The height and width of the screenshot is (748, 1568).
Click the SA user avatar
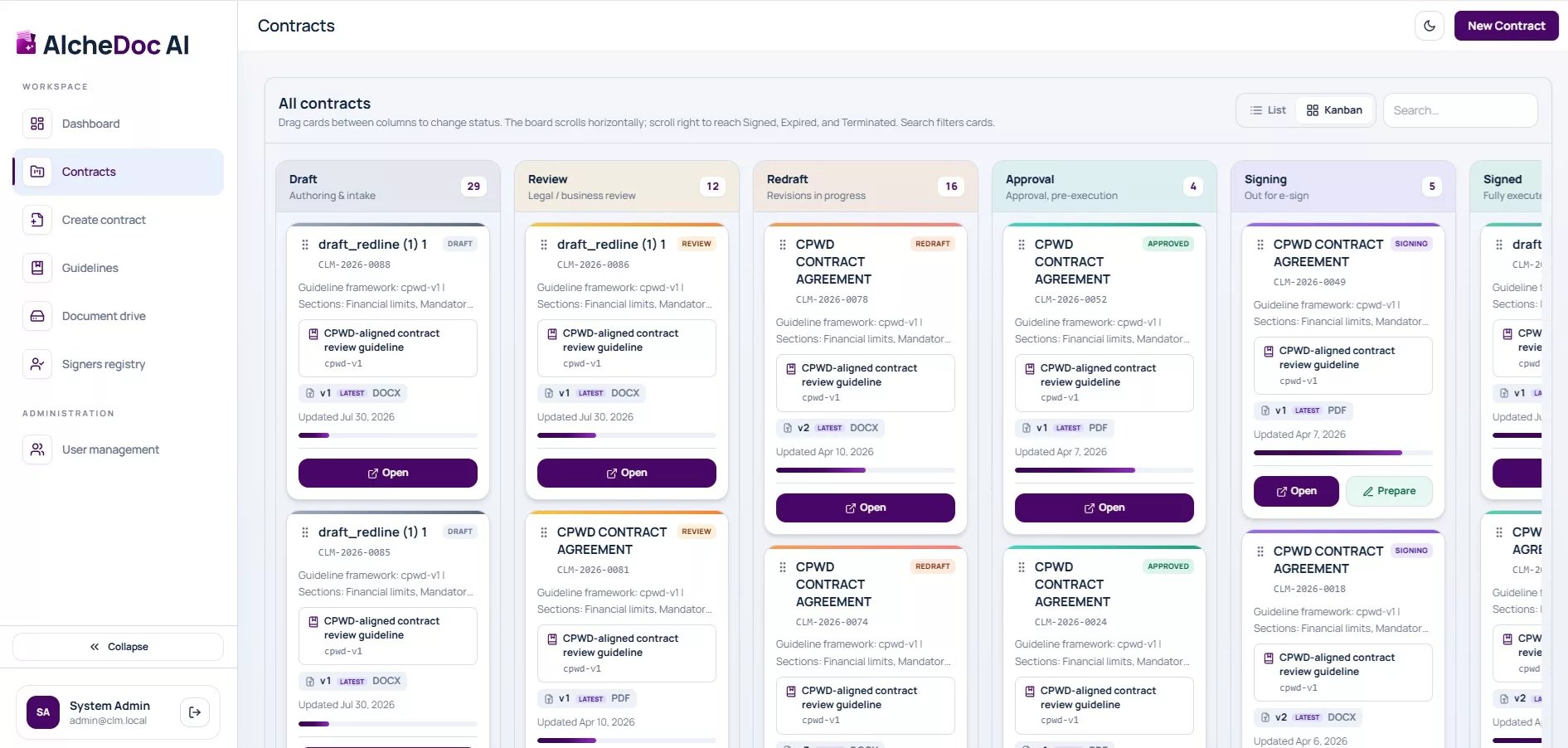click(43, 712)
